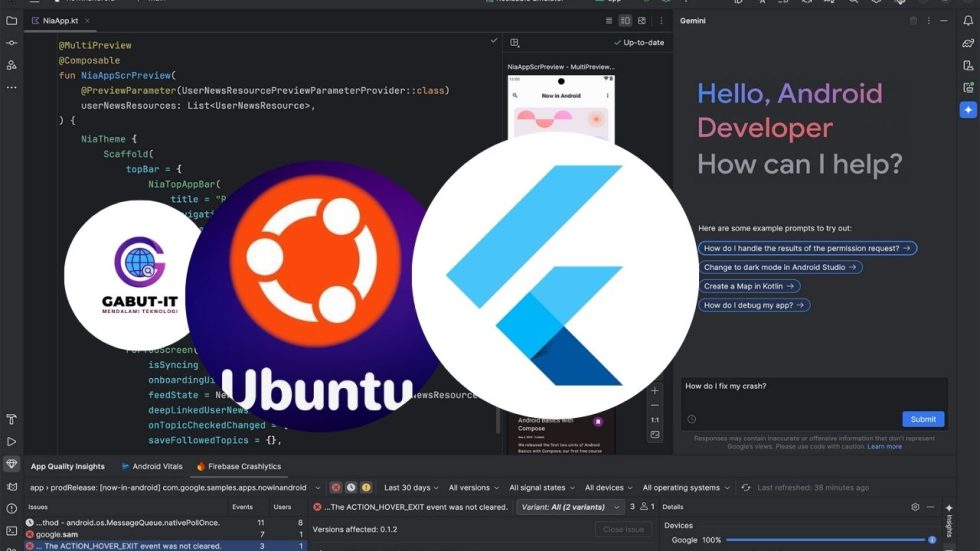Open editor tab more options menu
This screenshot has height=551, width=980.
pos(661,21)
